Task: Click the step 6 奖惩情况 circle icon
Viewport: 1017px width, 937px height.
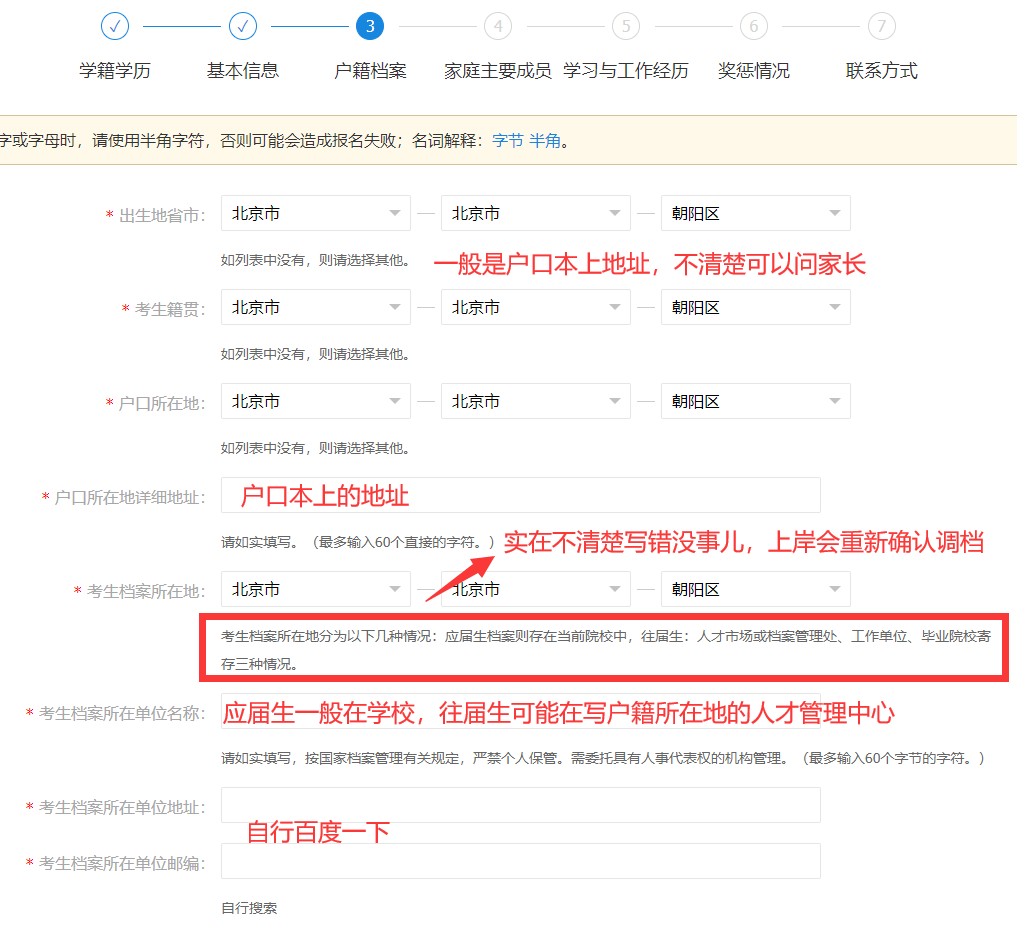Action: [x=753, y=26]
